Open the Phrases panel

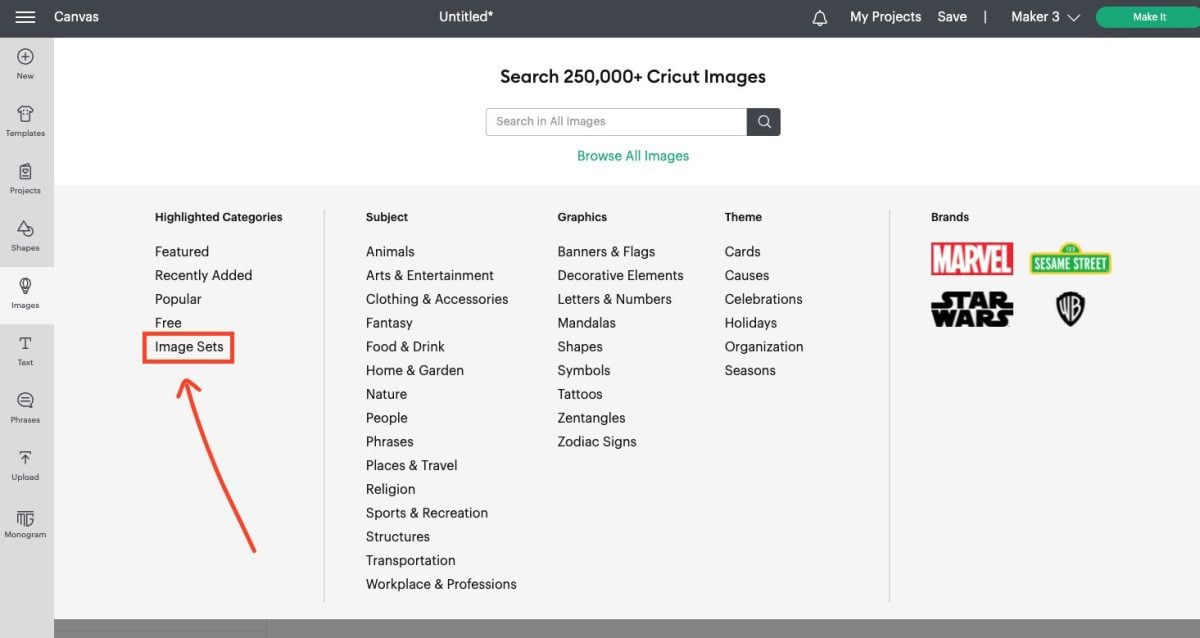point(25,408)
